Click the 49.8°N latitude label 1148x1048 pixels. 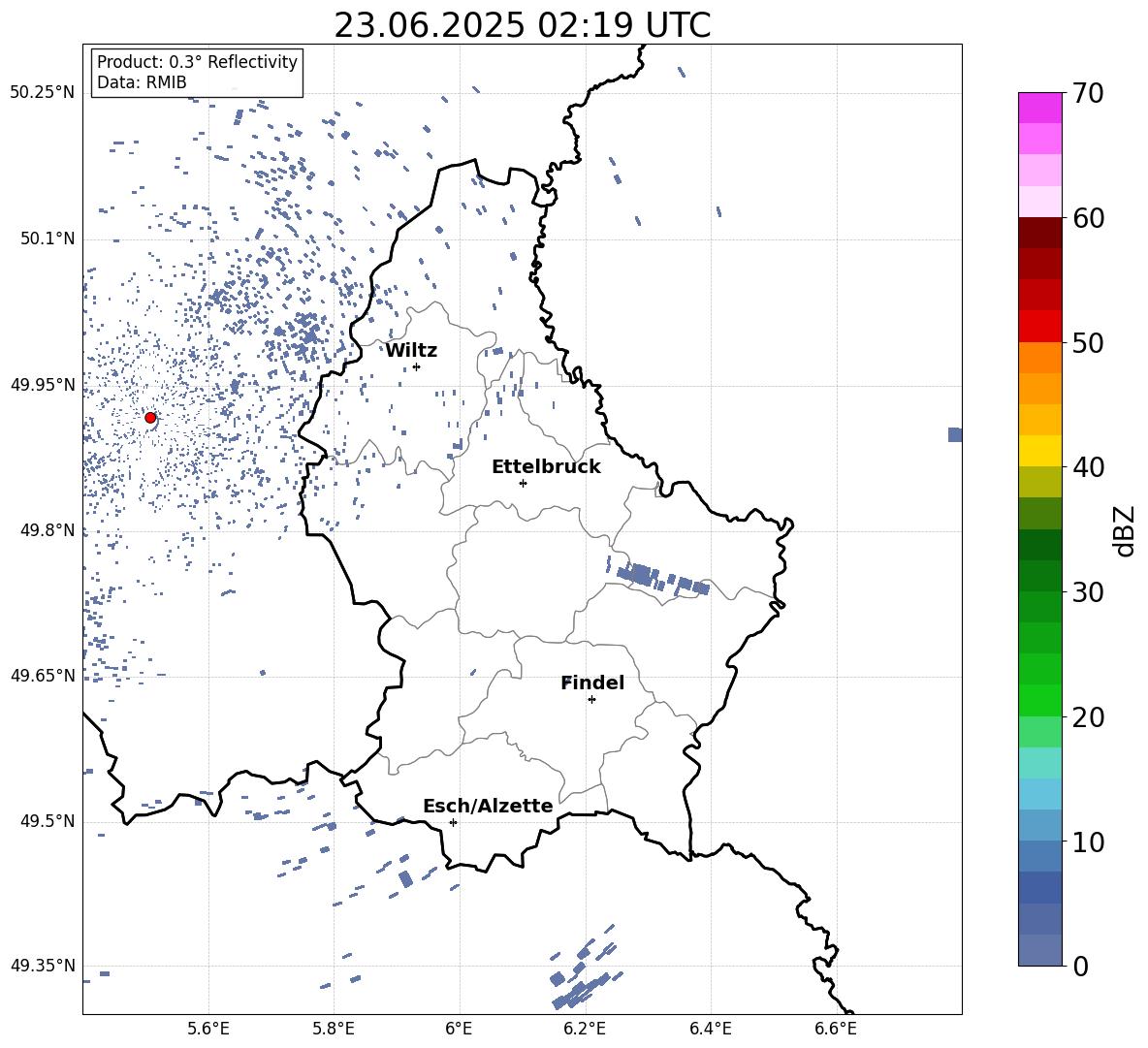pyautogui.click(x=47, y=530)
